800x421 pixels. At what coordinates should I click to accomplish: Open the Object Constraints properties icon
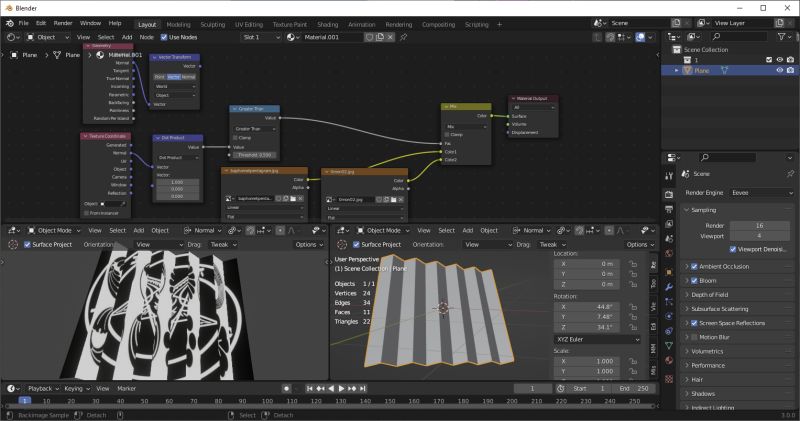pos(669,331)
